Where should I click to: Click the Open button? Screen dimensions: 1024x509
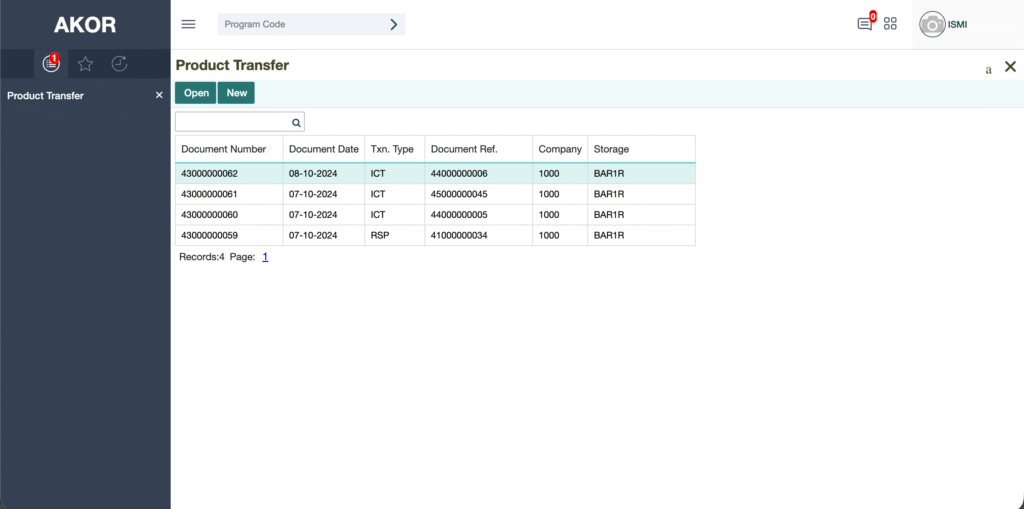pyautogui.click(x=196, y=93)
